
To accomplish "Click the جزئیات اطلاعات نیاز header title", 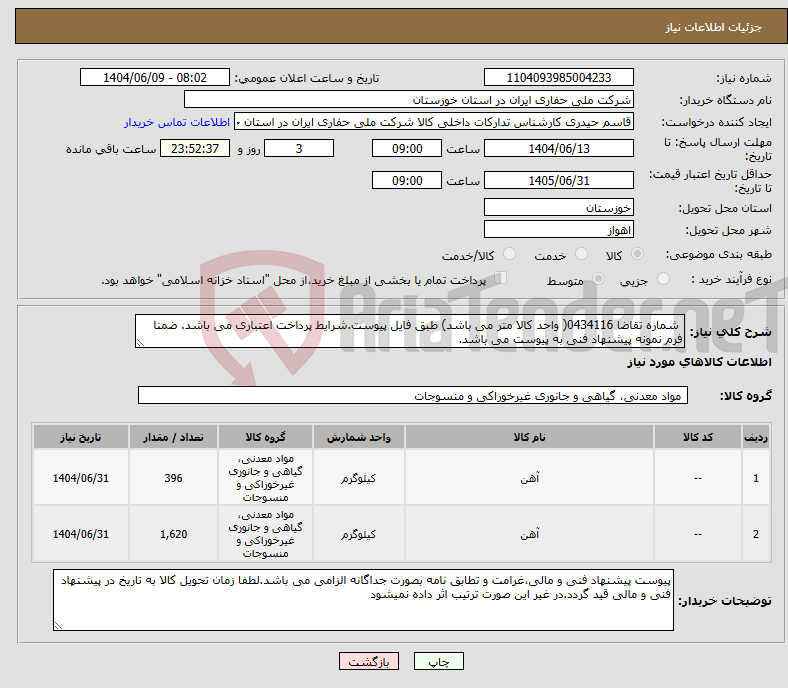I will coord(714,27).
